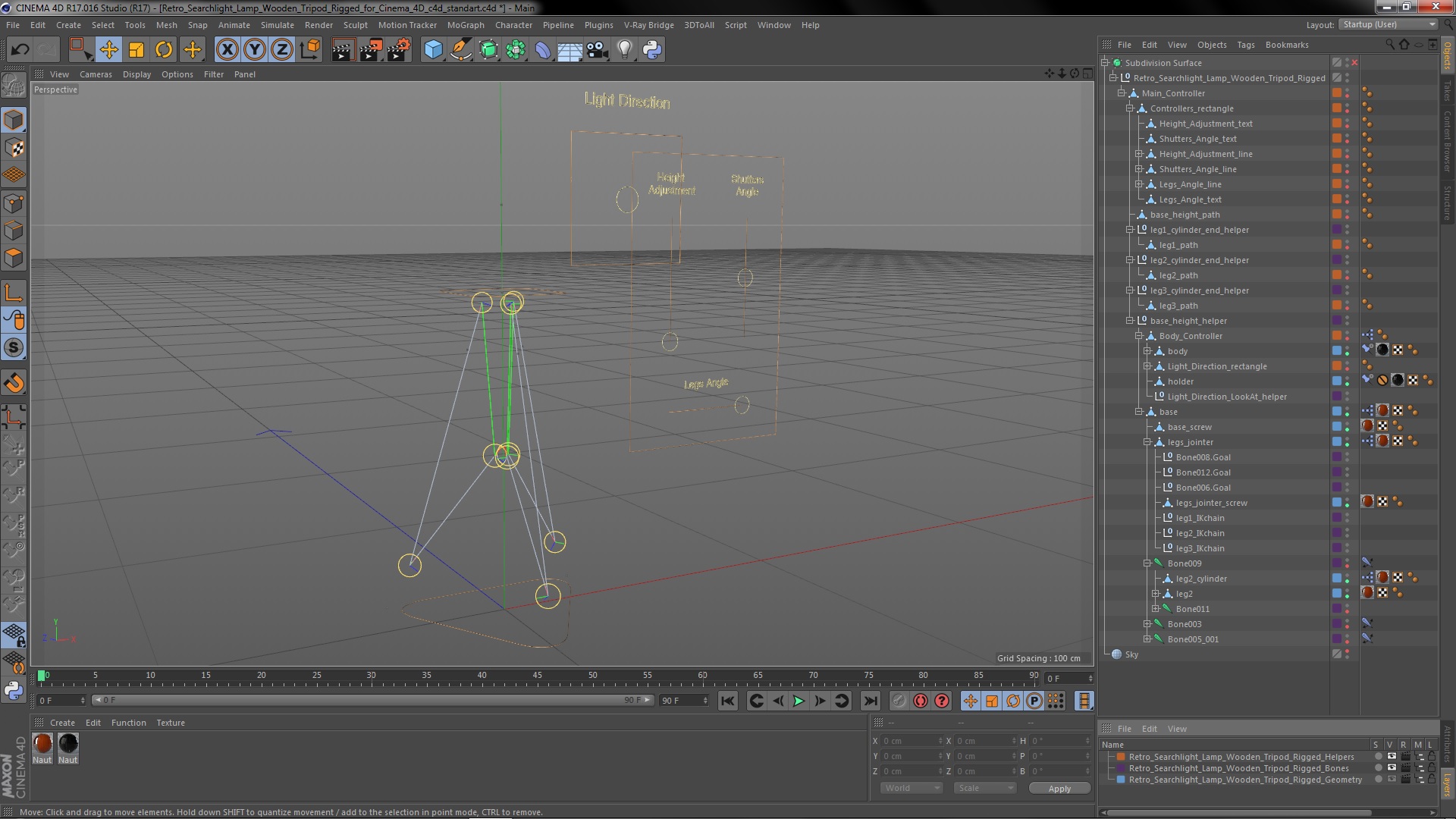Play the animation forward

(799, 701)
